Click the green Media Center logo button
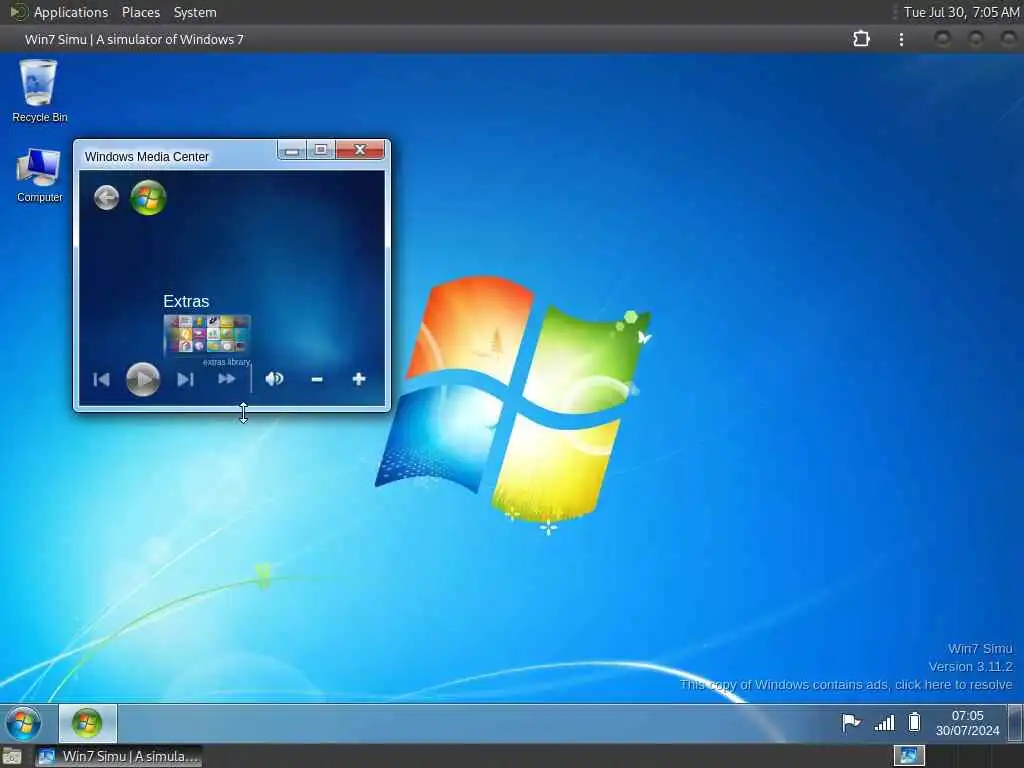 148,197
